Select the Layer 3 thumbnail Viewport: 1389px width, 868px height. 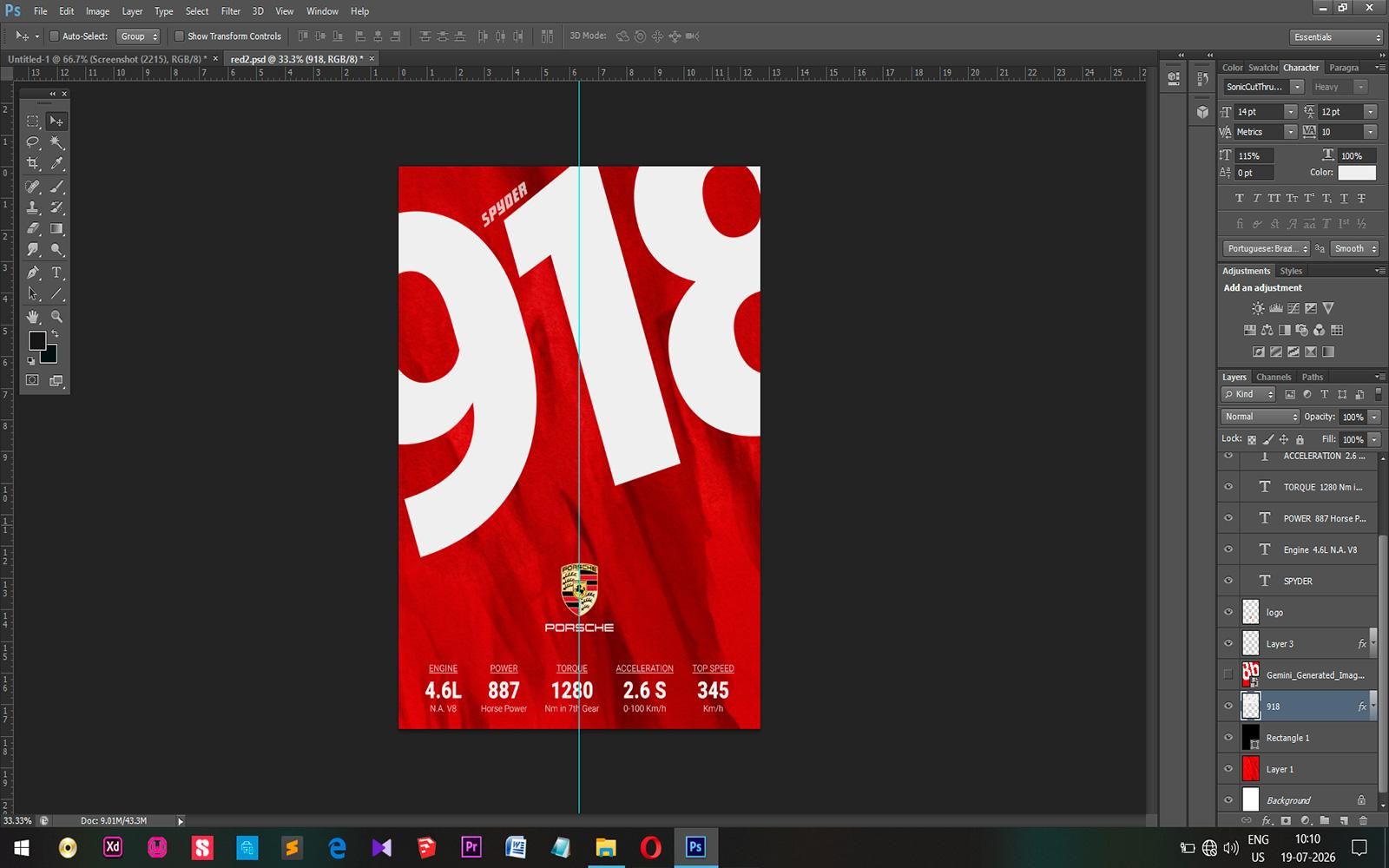point(1250,643)
